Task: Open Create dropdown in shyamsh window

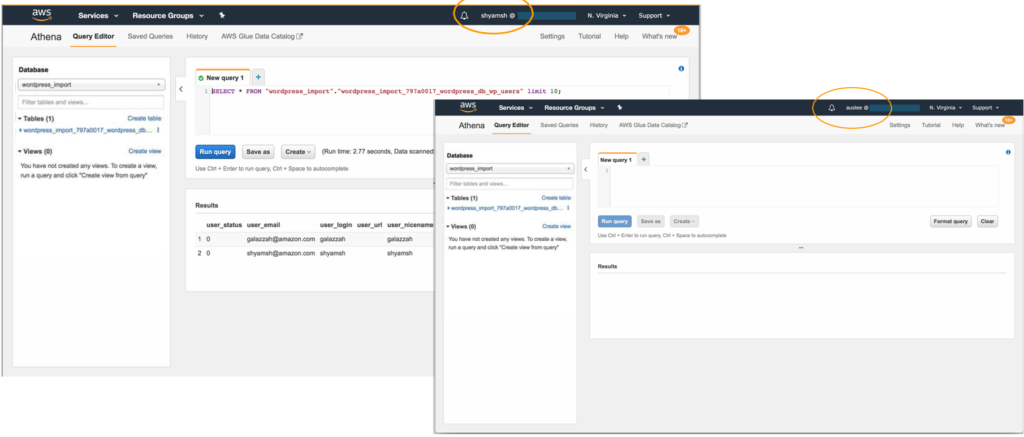Action: point(298,152)
